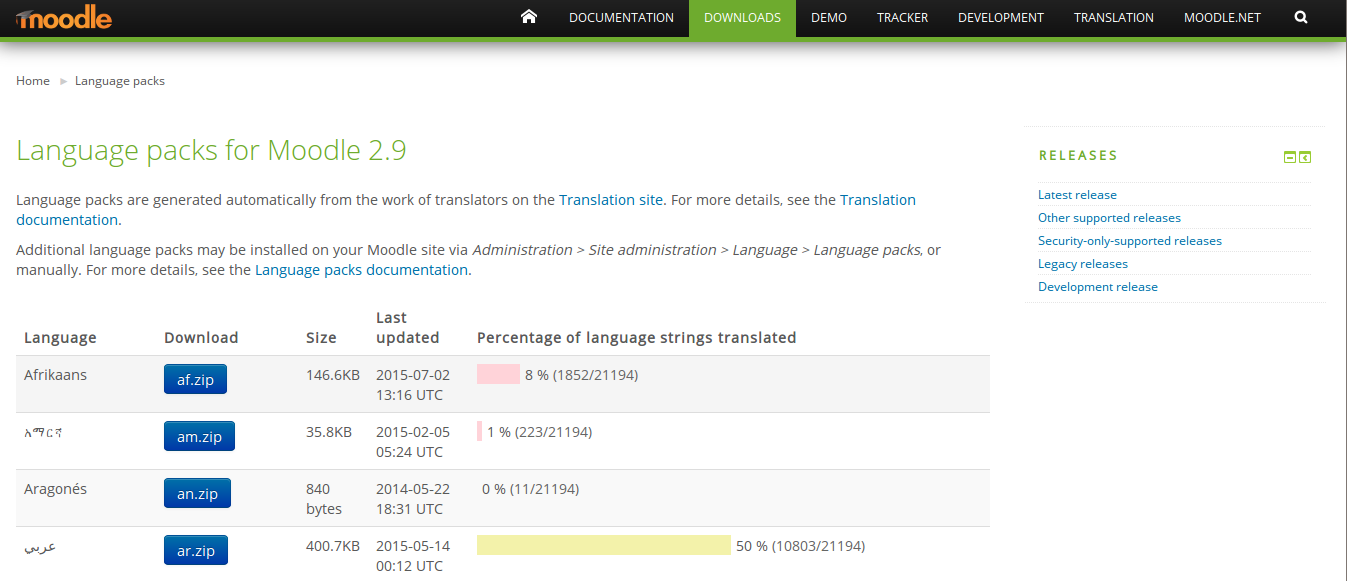
Task: Click the am.zip 1% progress bar
Action: pos(479,432)
